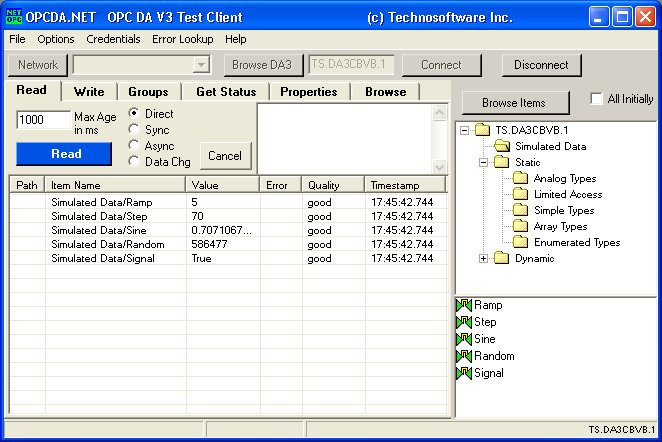Click the Array Types folder icon
662x442 pixels.
(x=521, y=226)
